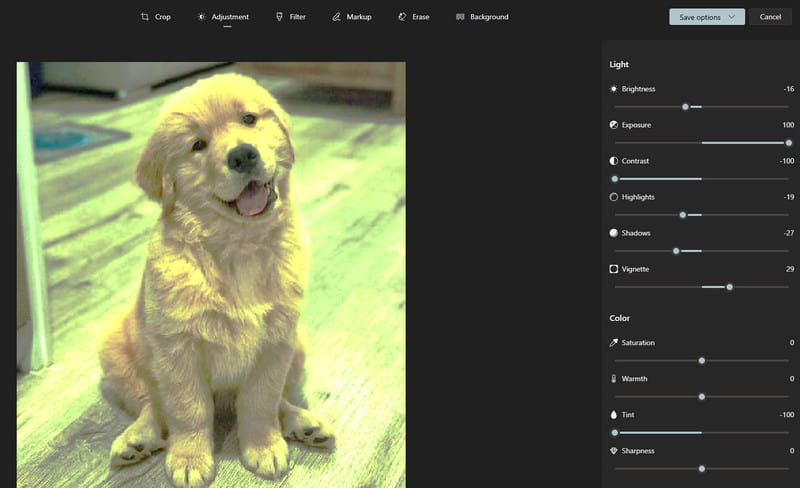The width and height of the screenshot is (800, 488).
Task: Click the Erase tool icon
Action: [402, 17]
